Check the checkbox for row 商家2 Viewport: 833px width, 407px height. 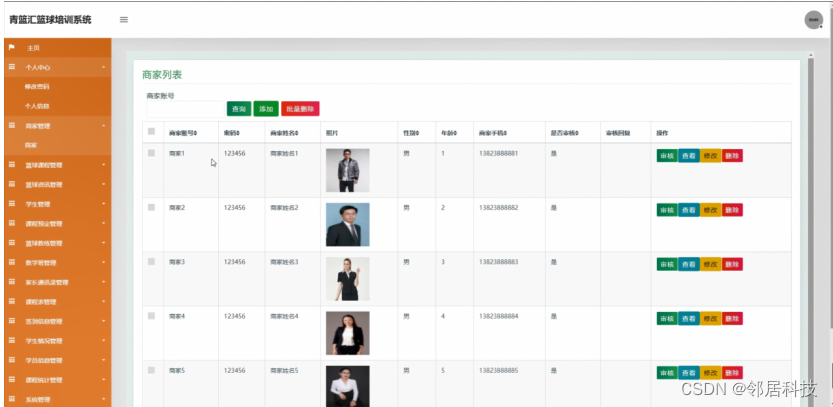click(151, 207)
